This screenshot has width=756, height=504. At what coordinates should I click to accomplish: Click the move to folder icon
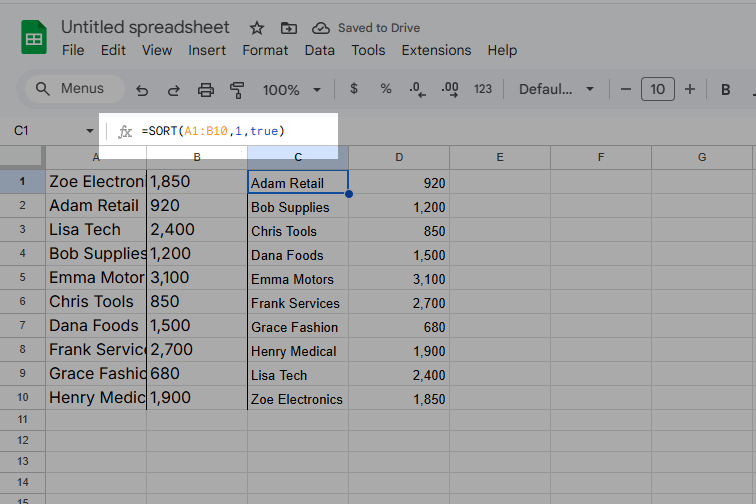(x=288, y=28)
